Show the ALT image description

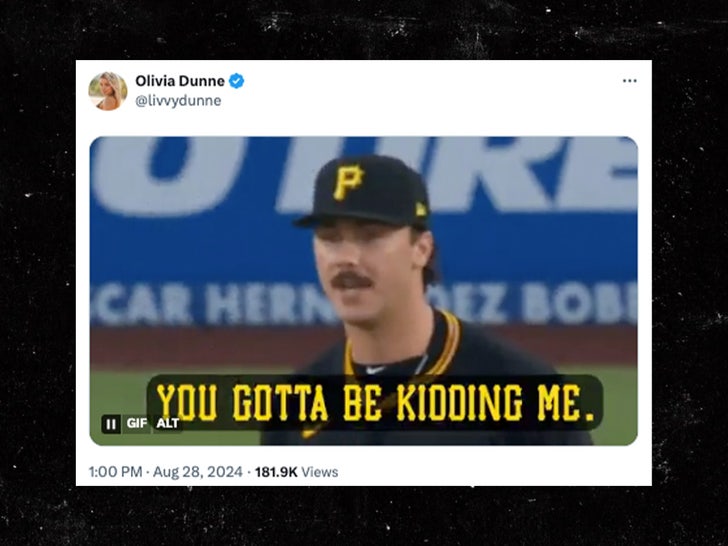pos(168,423)
